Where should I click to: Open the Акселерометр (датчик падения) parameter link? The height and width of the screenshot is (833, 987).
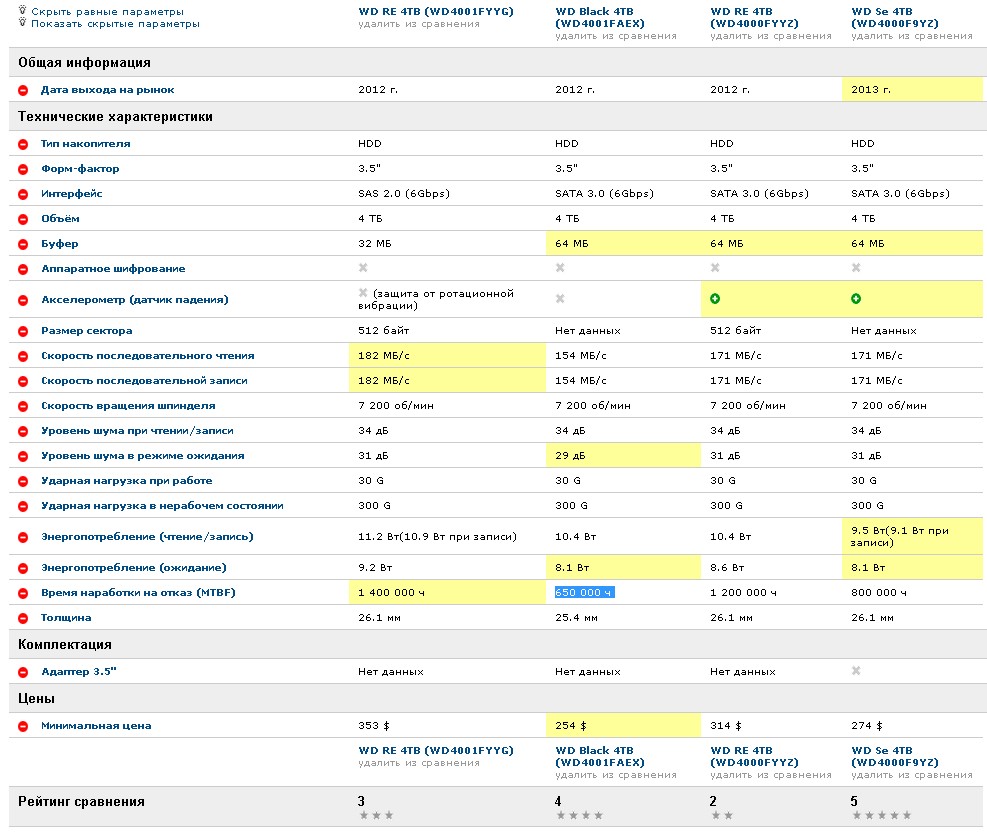point(135,300)
